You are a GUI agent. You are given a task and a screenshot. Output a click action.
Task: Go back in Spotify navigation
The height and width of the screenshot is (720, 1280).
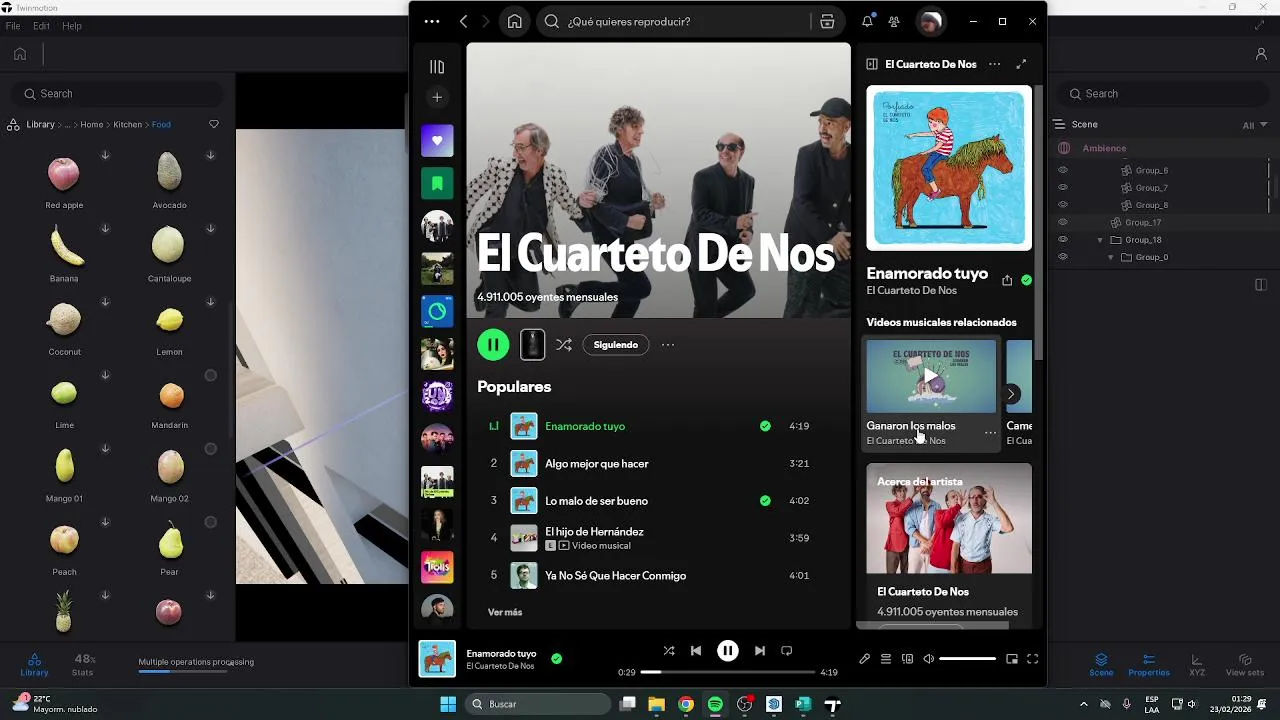(x=463, y=21)
